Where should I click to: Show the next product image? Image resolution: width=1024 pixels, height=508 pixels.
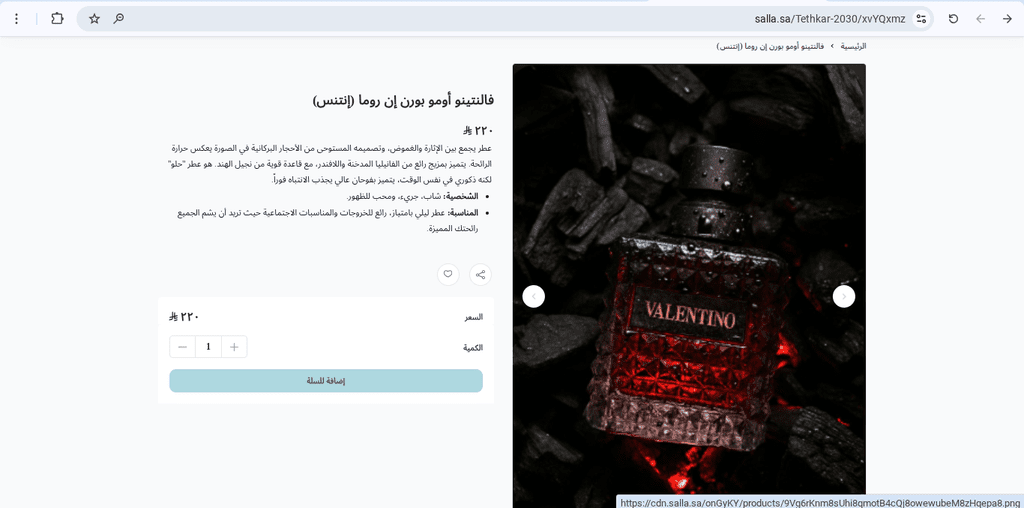(534, 296)
